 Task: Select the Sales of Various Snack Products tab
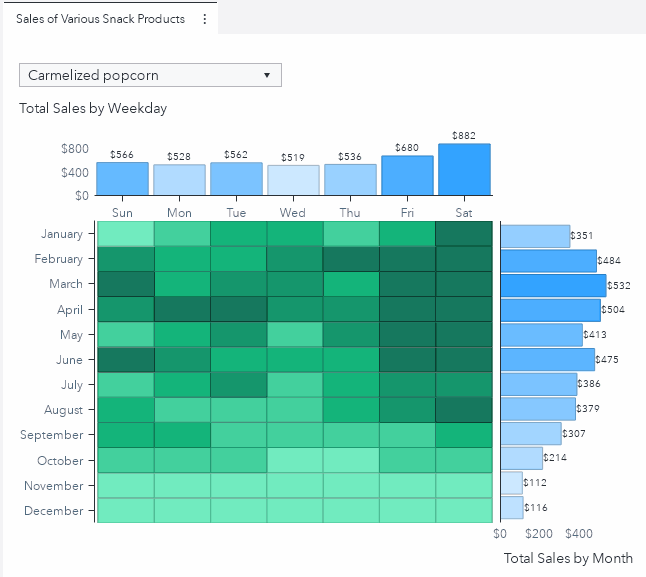coord(100,19)
